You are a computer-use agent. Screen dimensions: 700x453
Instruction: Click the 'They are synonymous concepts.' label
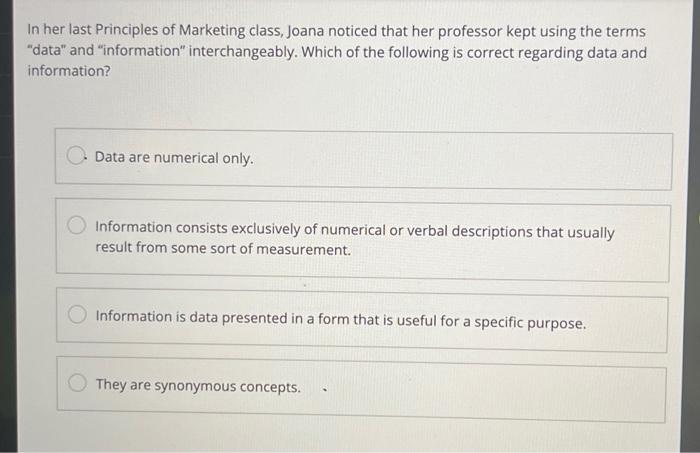[x=199, y=386]
